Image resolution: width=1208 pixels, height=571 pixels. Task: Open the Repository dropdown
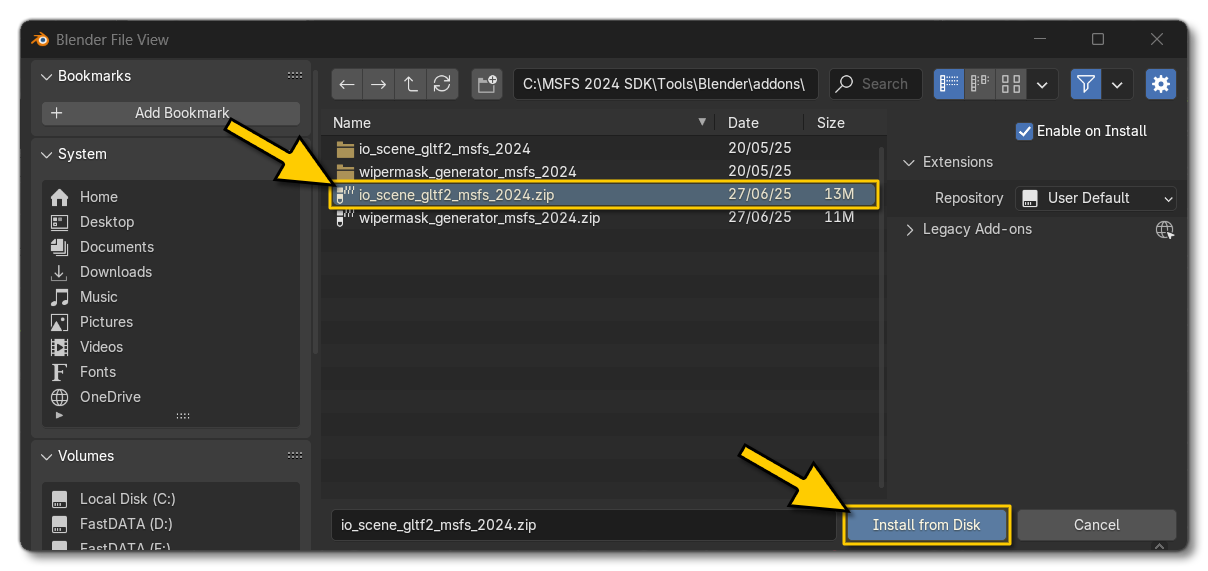[1096, 198]
